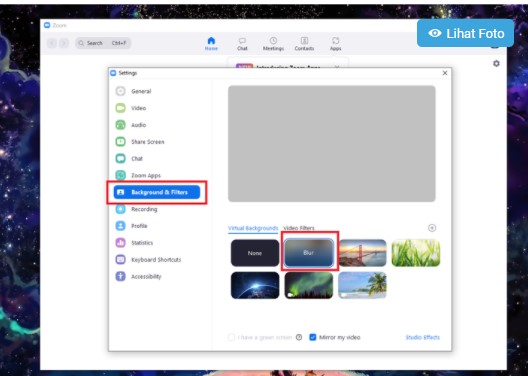Open Accessibility settings icon
Image resolution: width=528 pixels, height=376 pixels.
[x=120, y=276]
